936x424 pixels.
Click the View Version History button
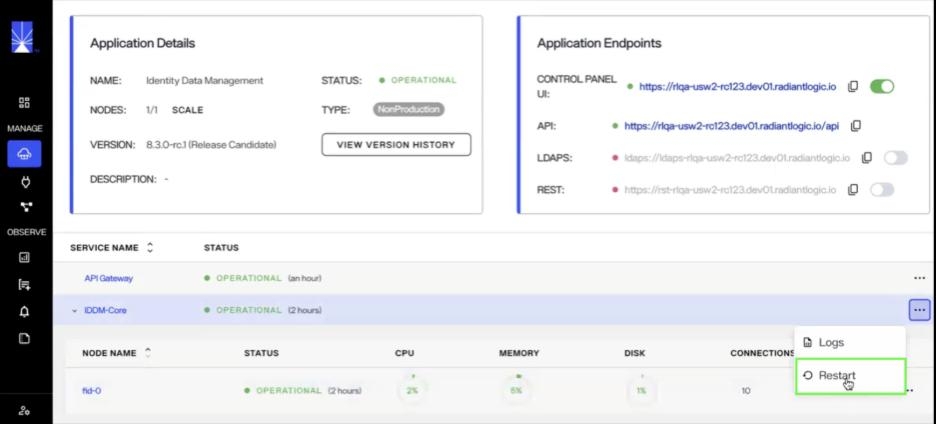point(396,145)
